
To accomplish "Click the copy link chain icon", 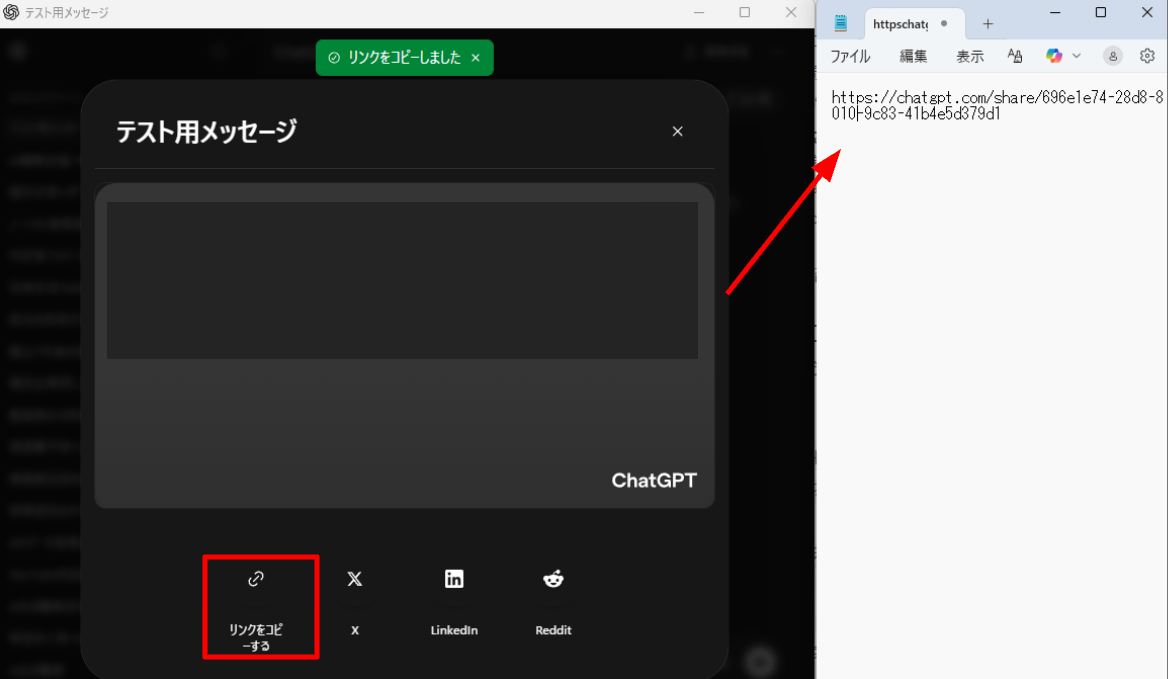I will (x=256, y=579).
